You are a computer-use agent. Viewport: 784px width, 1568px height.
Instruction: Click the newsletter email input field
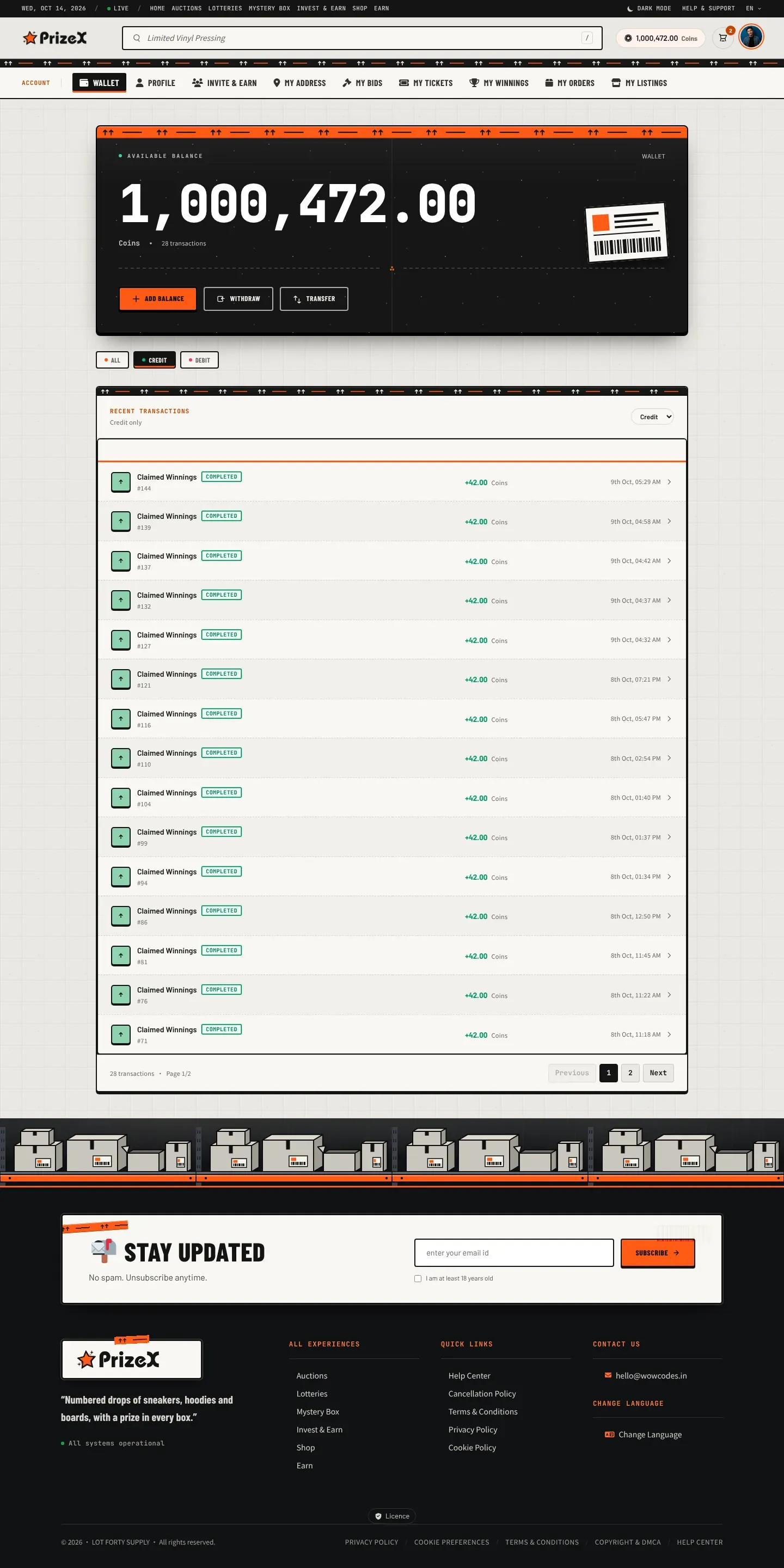click(x=514, y=1253)
